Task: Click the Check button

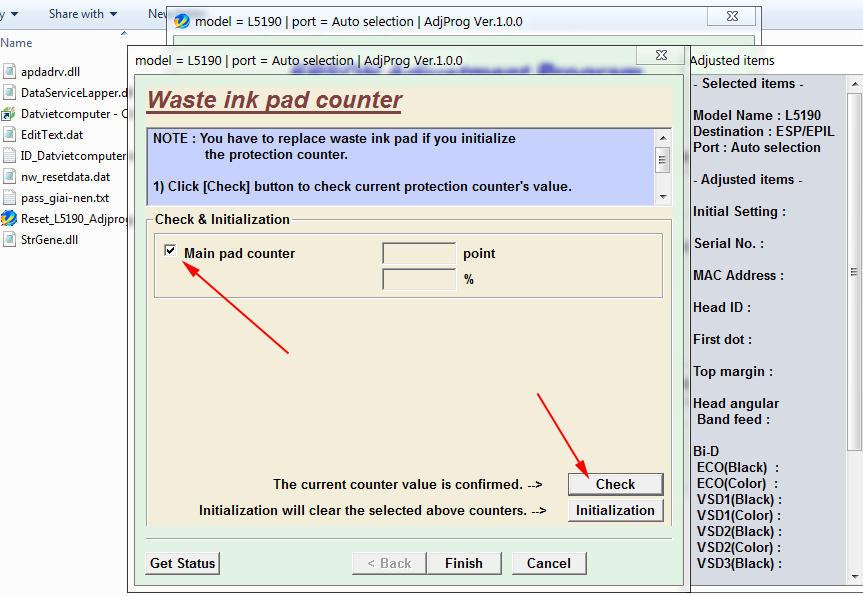Action: coord(615,484)
